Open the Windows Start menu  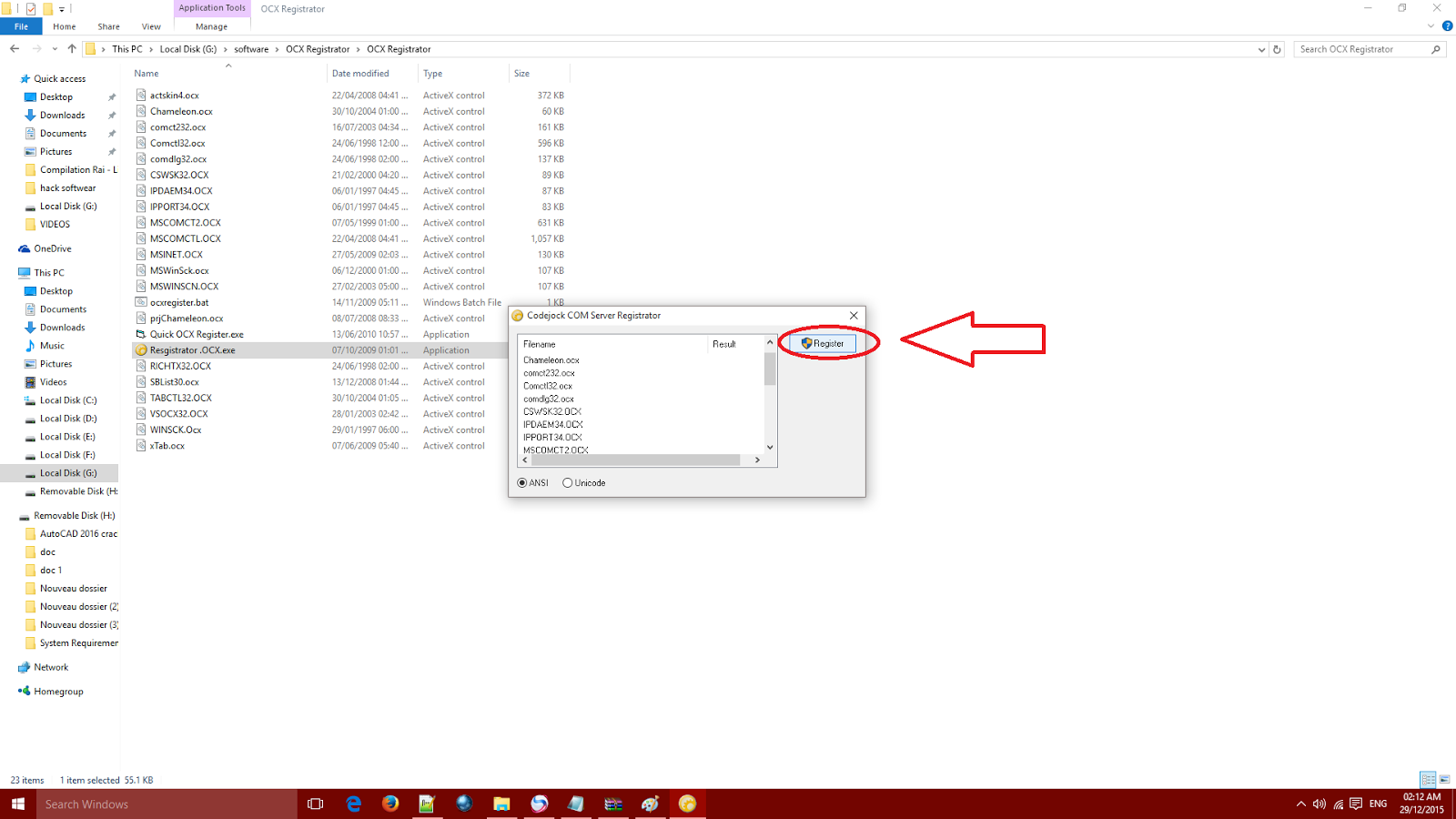tap(18, 804)
